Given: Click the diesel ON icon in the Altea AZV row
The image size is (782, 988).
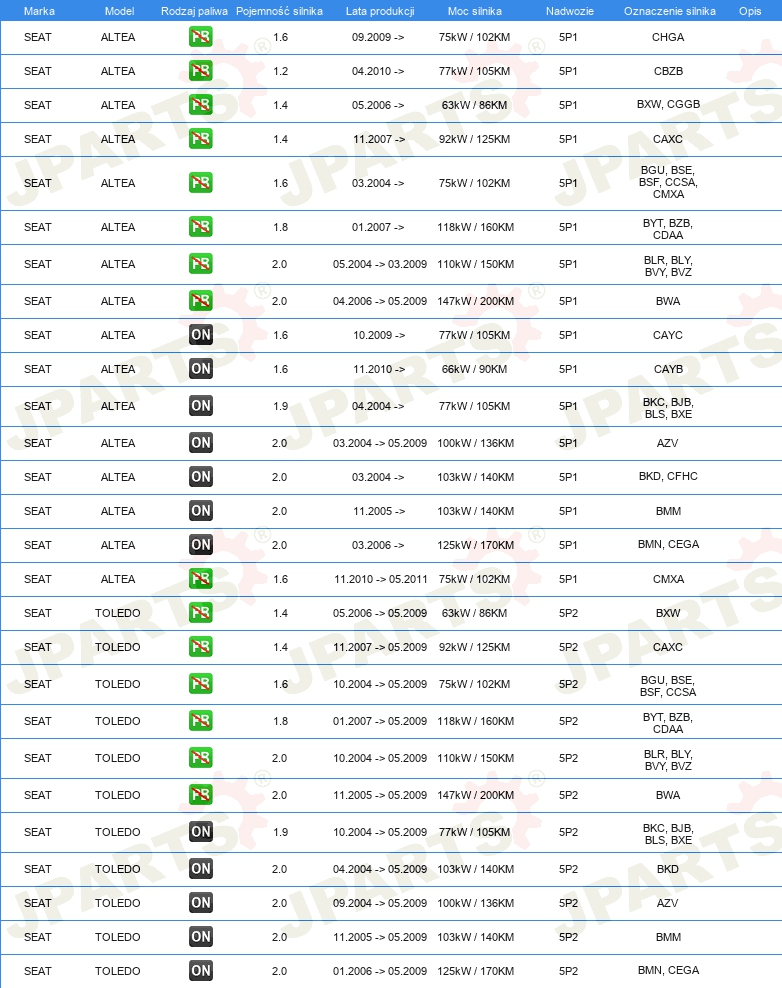Looking at the screenshot, I should [x=200, y=443].
